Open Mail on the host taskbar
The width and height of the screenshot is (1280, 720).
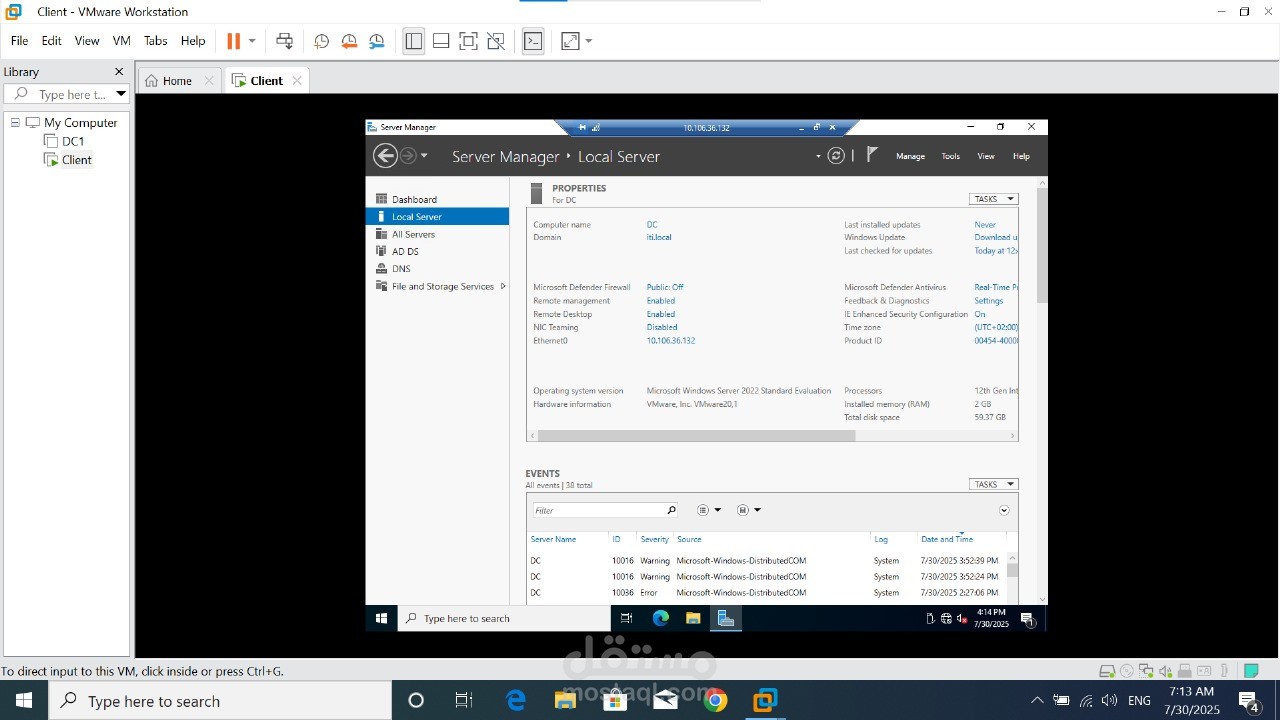click(x=665, y=701)
